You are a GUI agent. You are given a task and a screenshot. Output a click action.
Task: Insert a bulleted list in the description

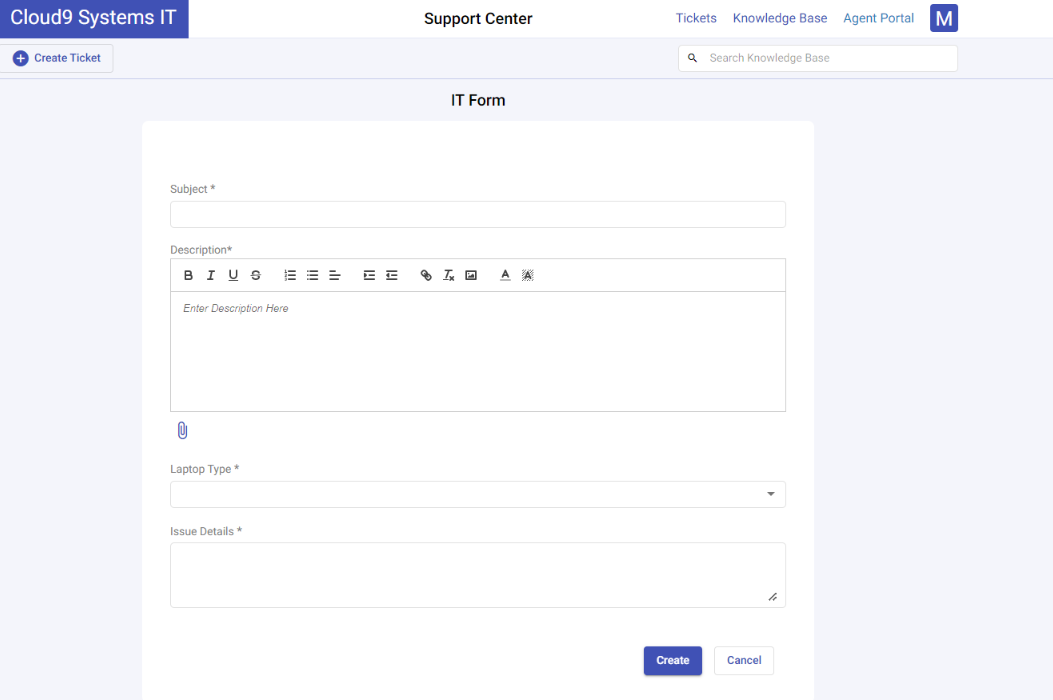(311, 275)
